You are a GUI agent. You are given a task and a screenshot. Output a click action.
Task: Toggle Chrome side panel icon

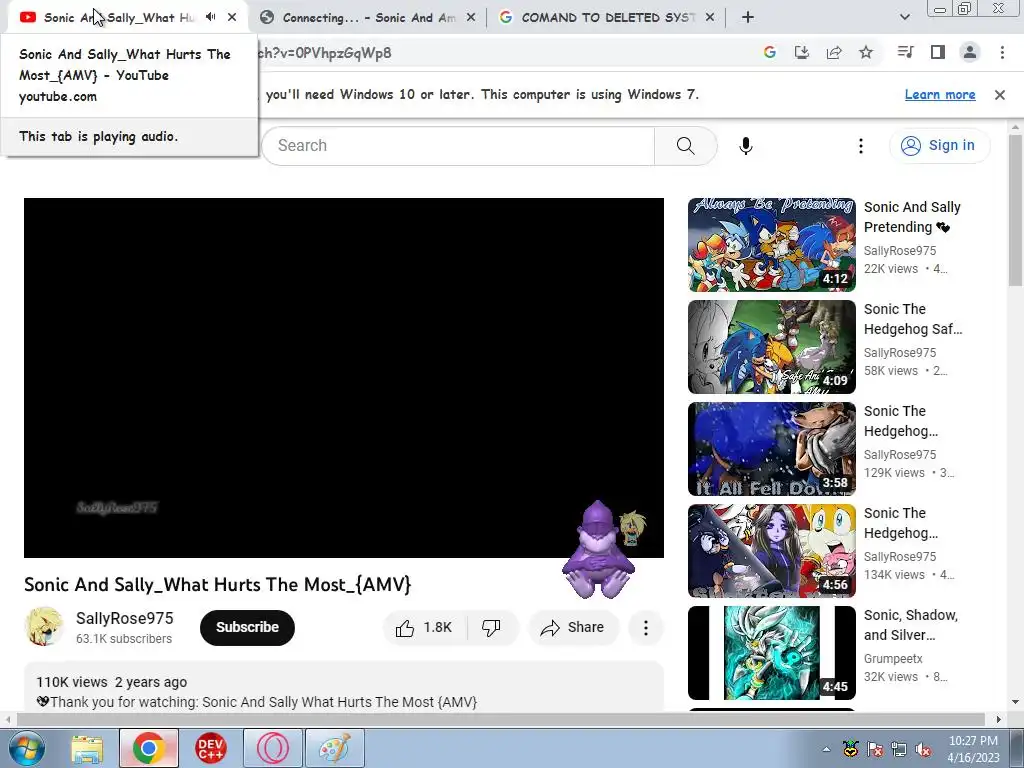938,52
